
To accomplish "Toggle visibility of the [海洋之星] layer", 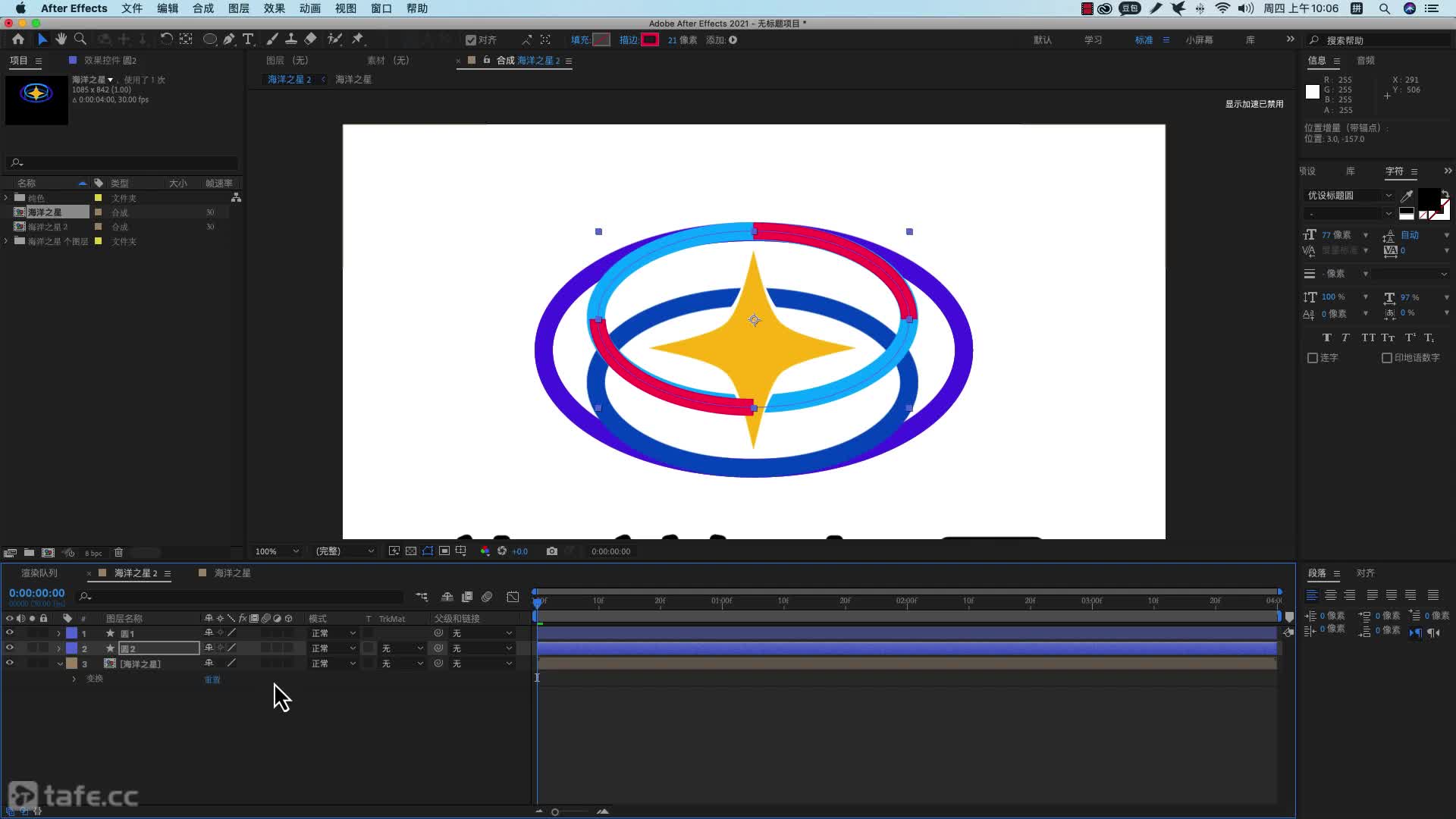I will point(9,664).
